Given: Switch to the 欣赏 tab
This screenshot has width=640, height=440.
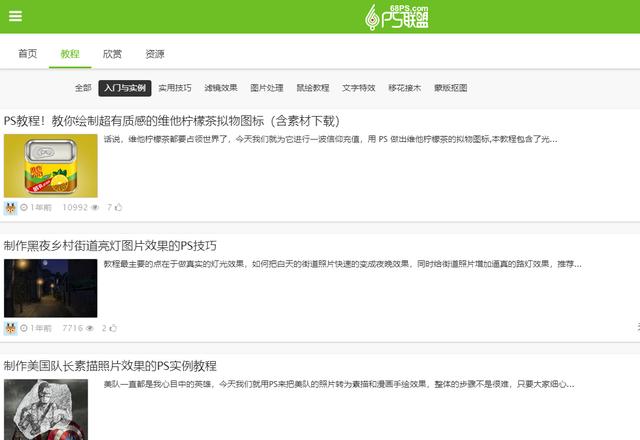Looking at the screenshot, I should pyautogui.click(x=112, y=53).
